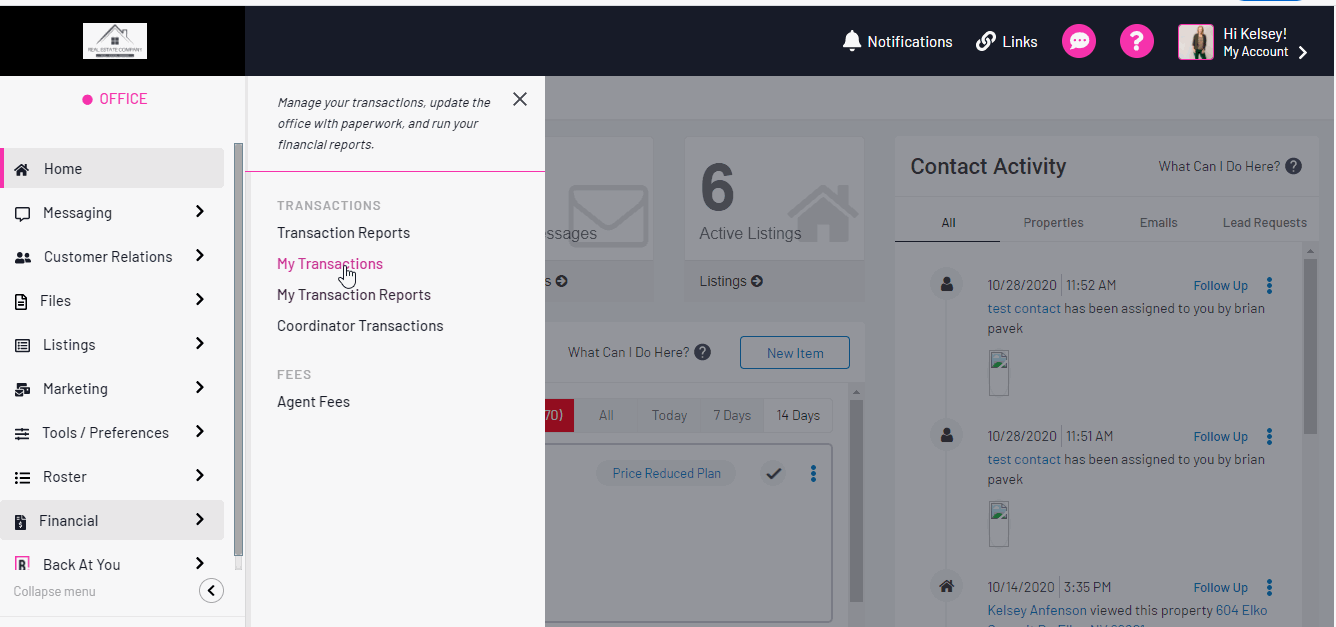The height and width of the screenshot is (627, 1336).
Task: Select the Today filter tab
Action: click(x=669, y=415)
